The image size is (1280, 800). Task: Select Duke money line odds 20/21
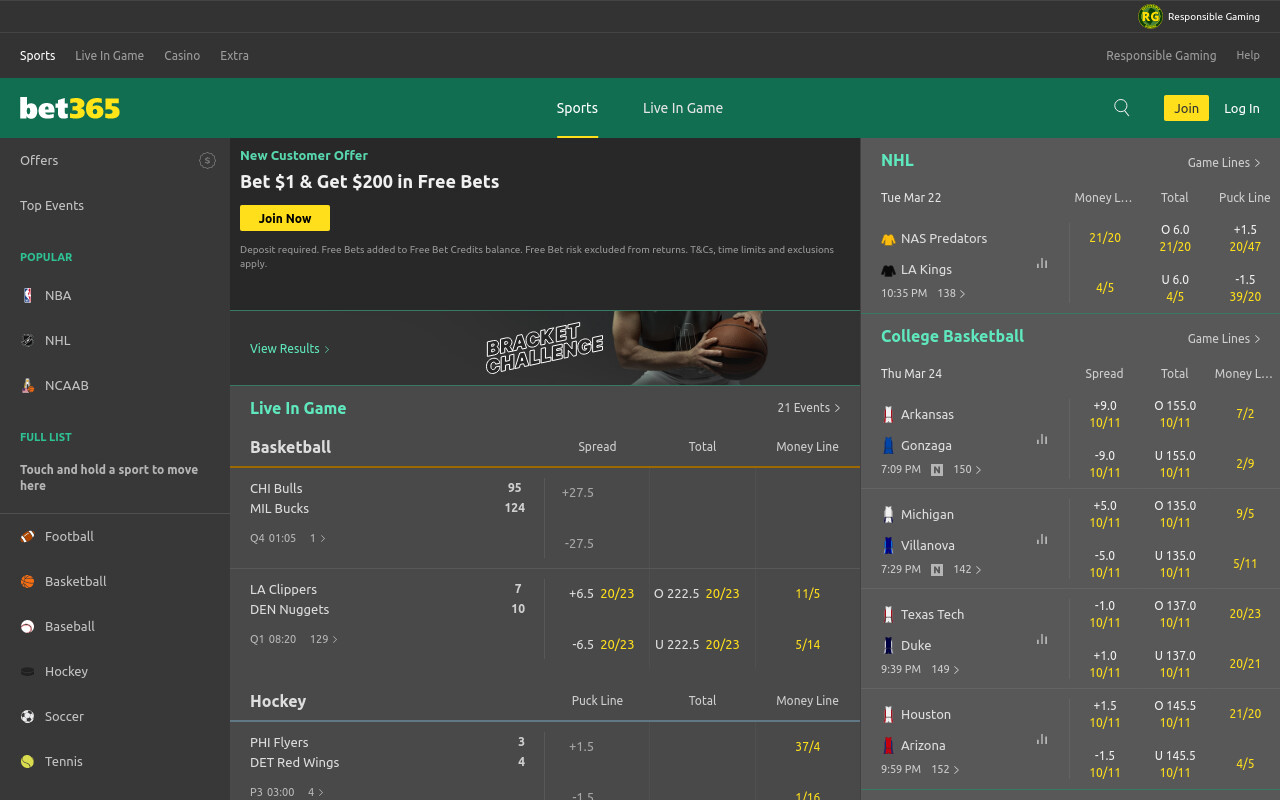1245,663
